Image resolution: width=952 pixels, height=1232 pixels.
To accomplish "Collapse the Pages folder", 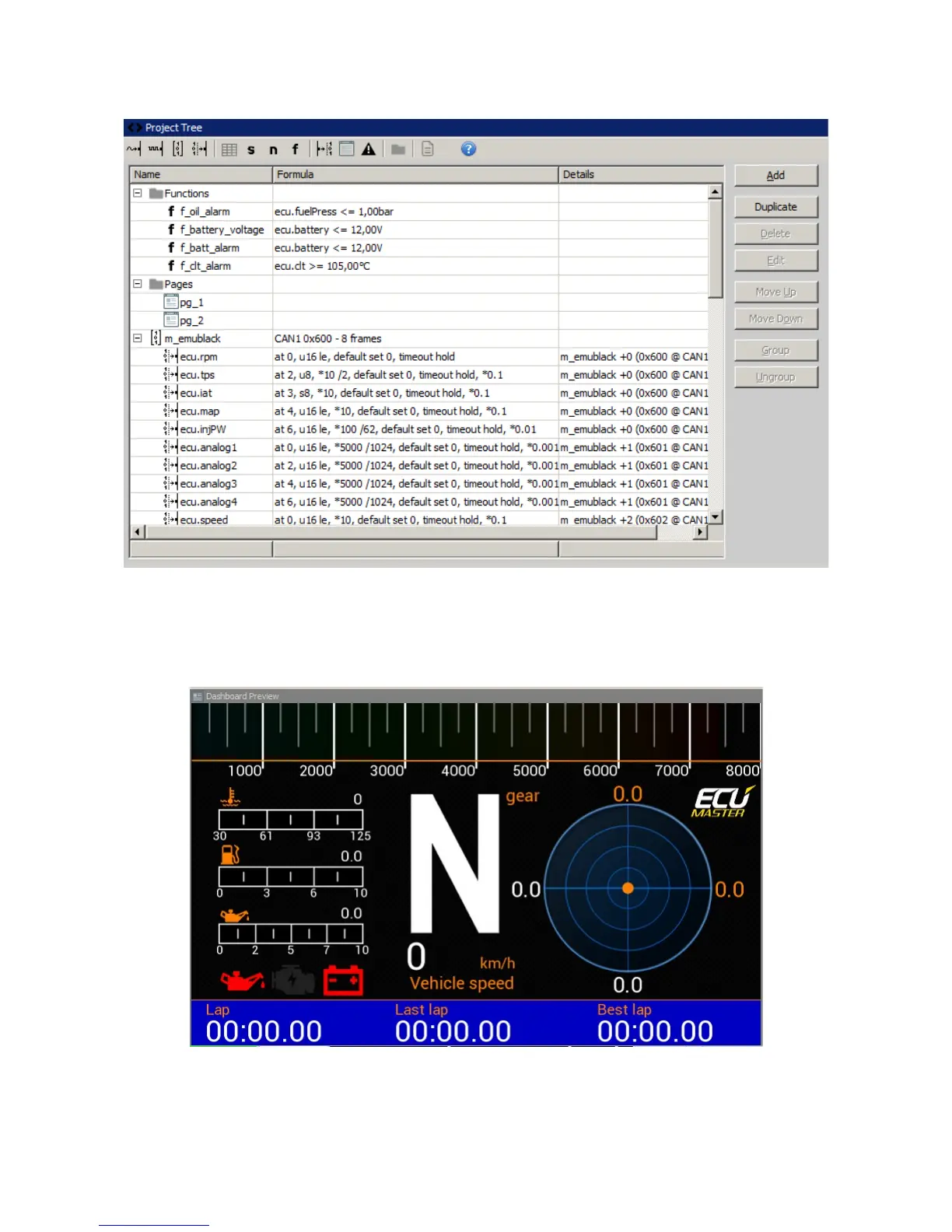I will [x=138, y=284].
